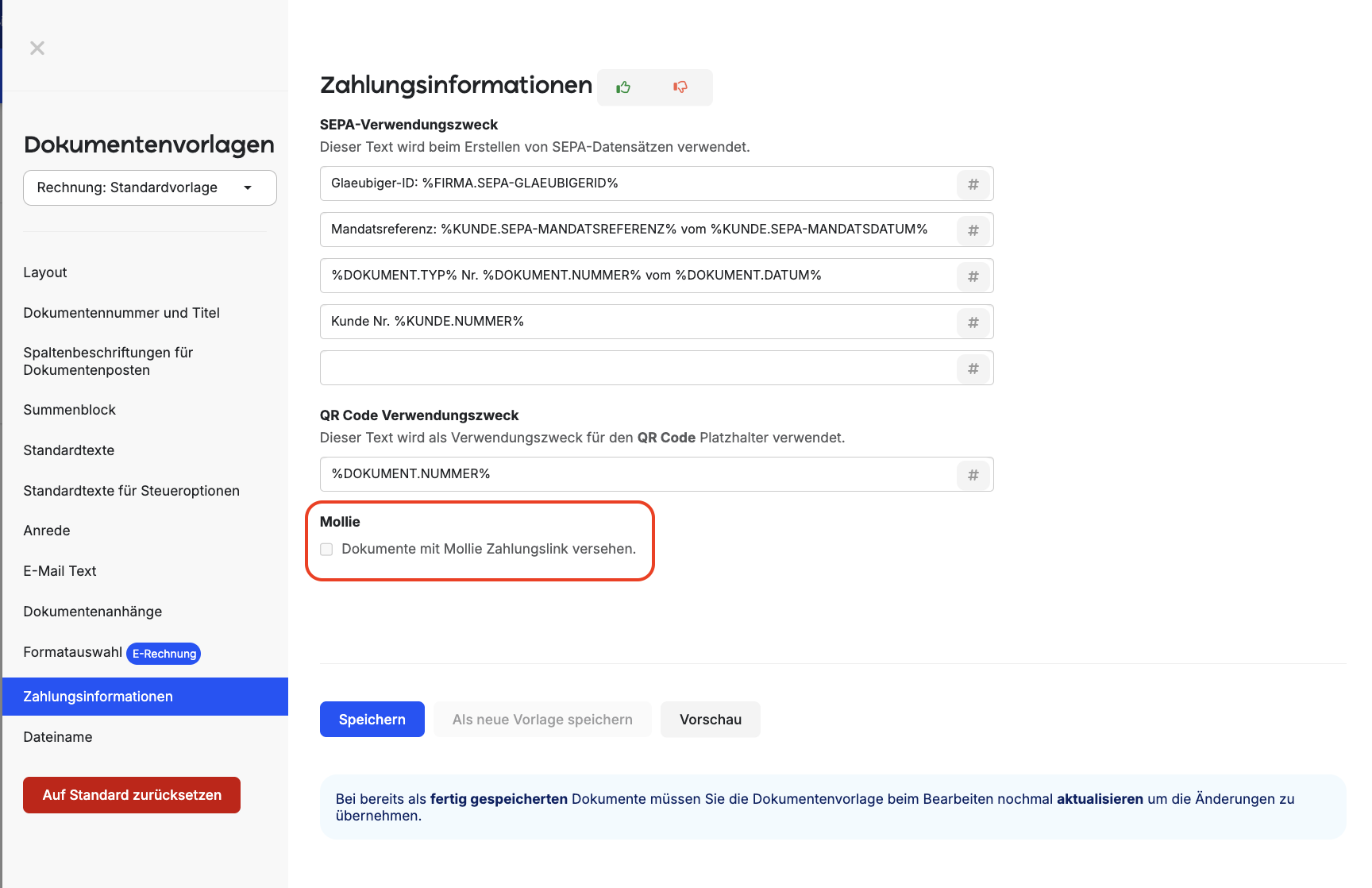Open placeholder picker for Mandatsreferenz field
Screen dimensions: 1372x888
click(973, 230)
